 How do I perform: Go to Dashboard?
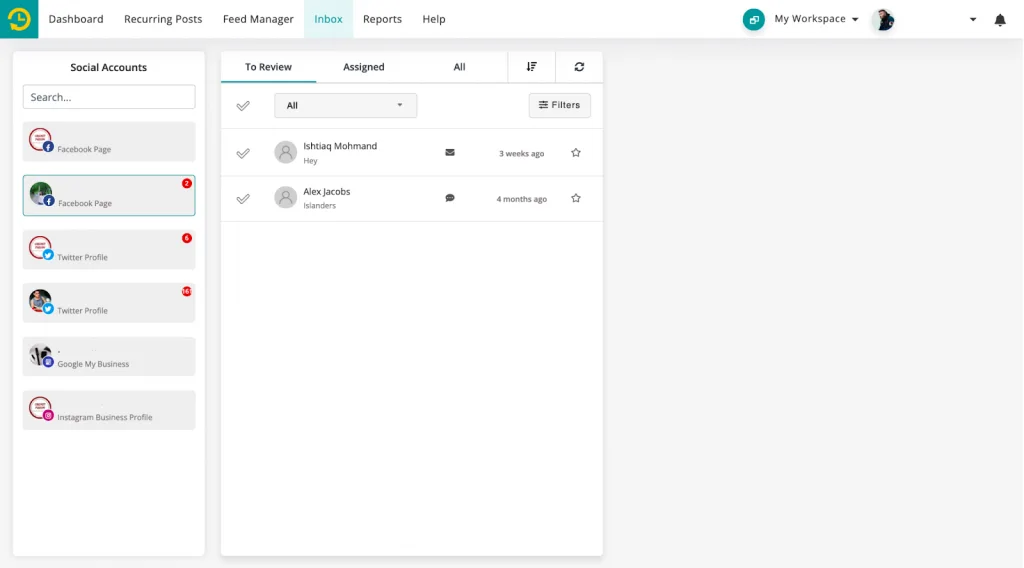(x=76, y=19)
